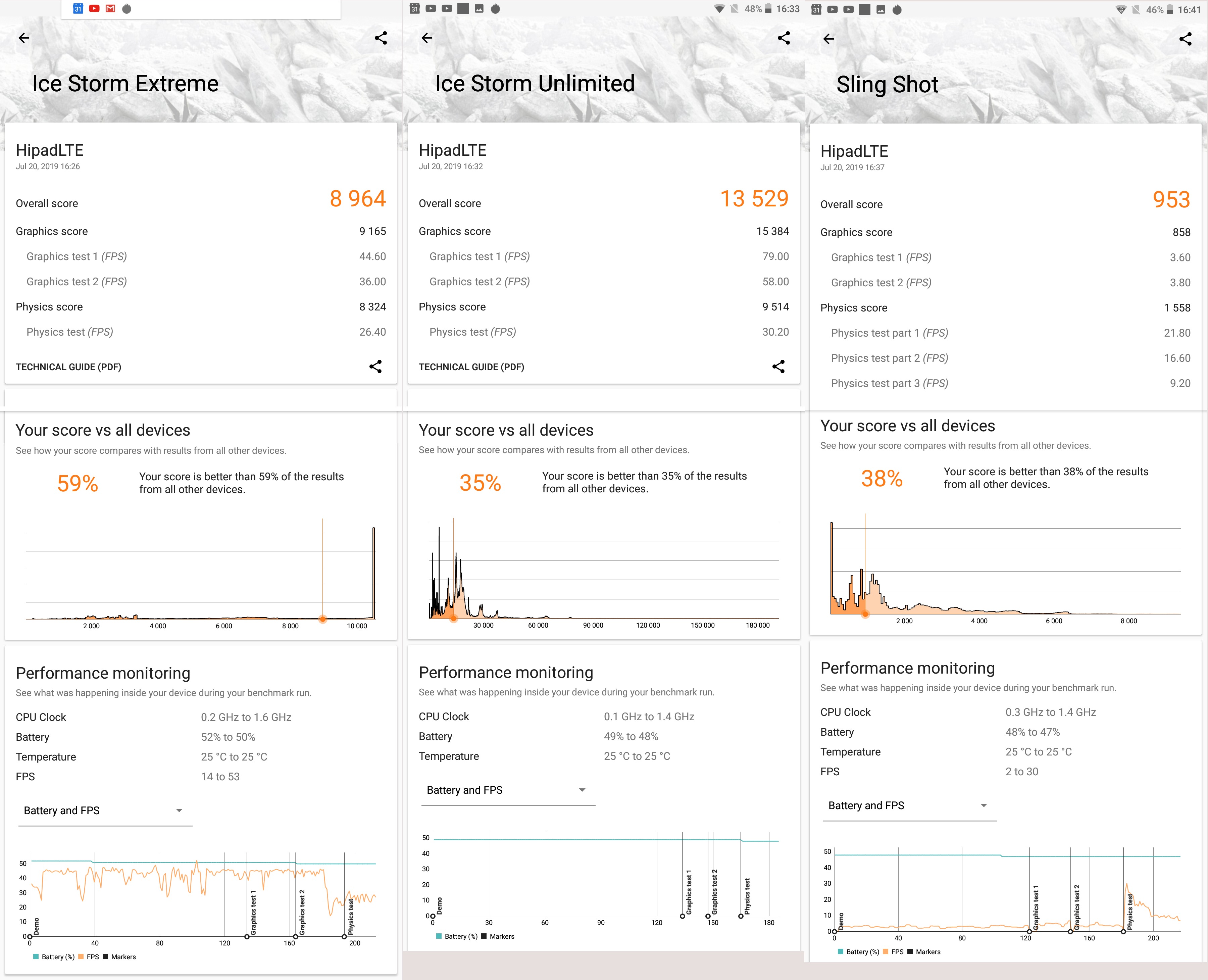Click Demo marker in Sling Shot chart
The width and height of the screenshot is (1208, 980).
coord(834,931)
